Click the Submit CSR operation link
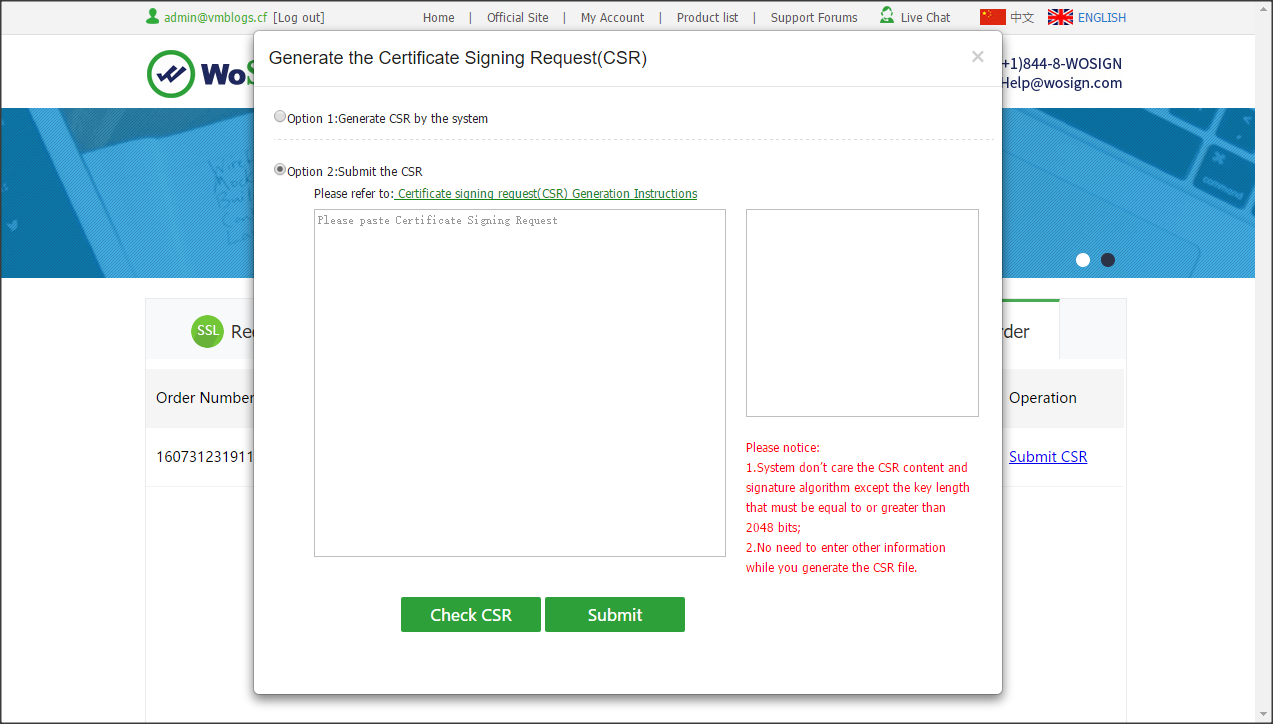The height and width of the screenshot is (724, 1273). pos(1047,457)
